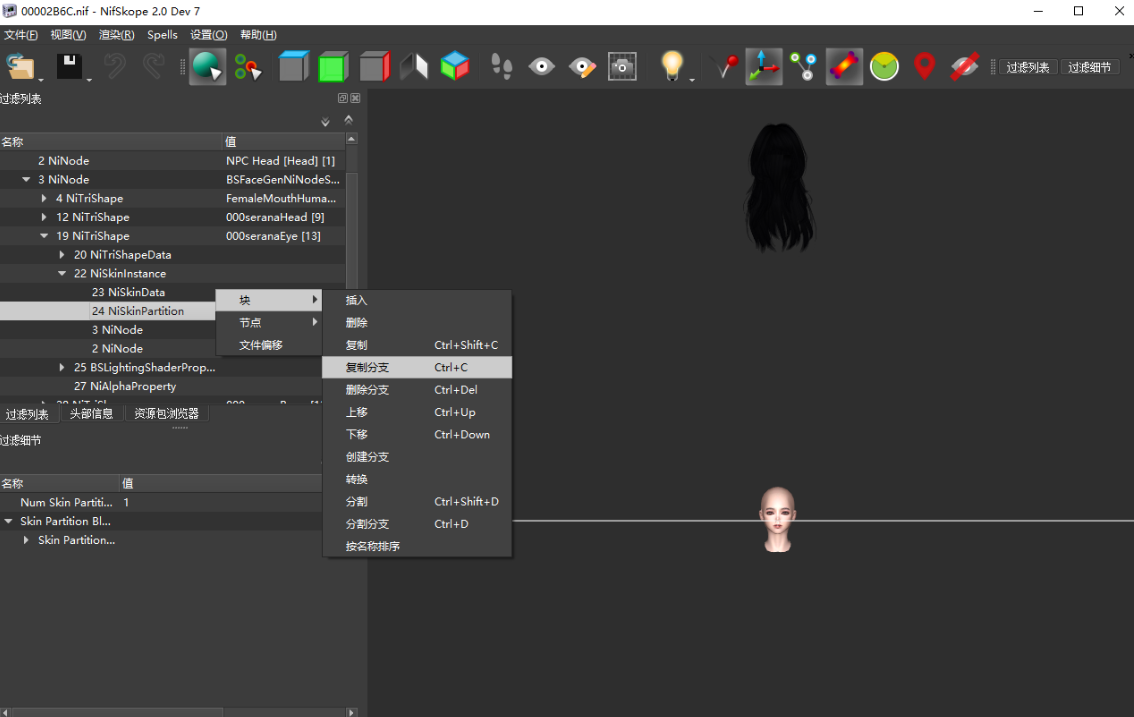
Task: Open the 设置(O) menu
Action: coord(208,35)
